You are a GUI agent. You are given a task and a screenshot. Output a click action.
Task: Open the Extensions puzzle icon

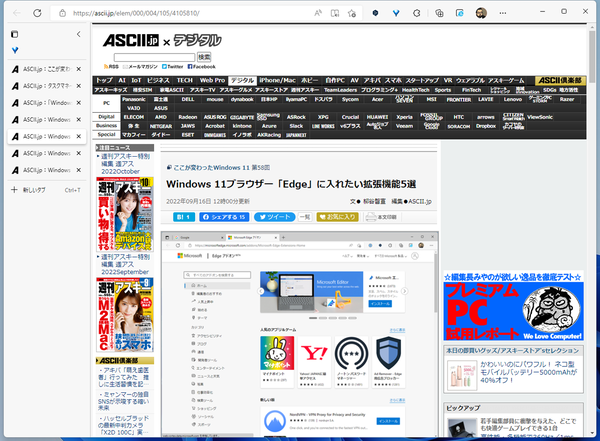(417, 13)
